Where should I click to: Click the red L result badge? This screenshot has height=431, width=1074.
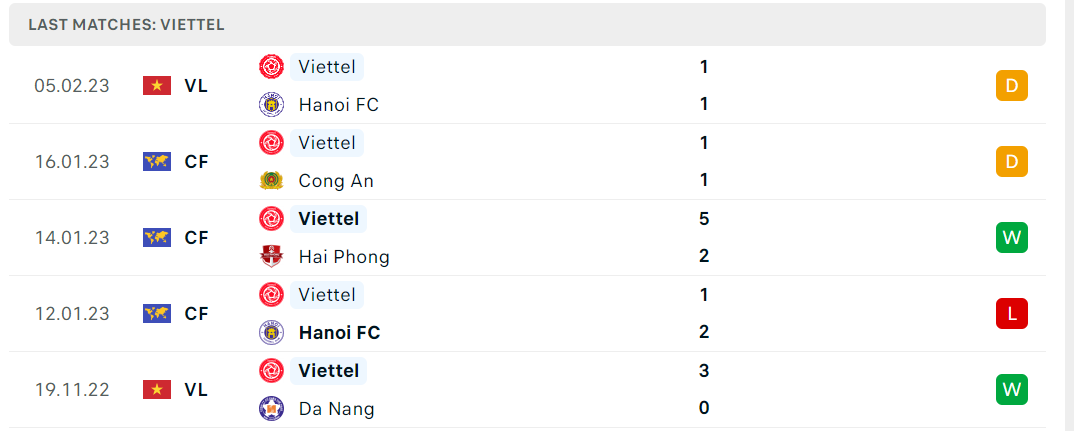(1012, 314)
